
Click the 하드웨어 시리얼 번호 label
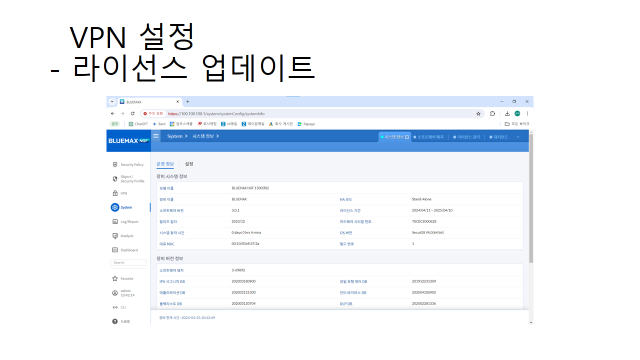pyautogui.click(x=356, y=222)
